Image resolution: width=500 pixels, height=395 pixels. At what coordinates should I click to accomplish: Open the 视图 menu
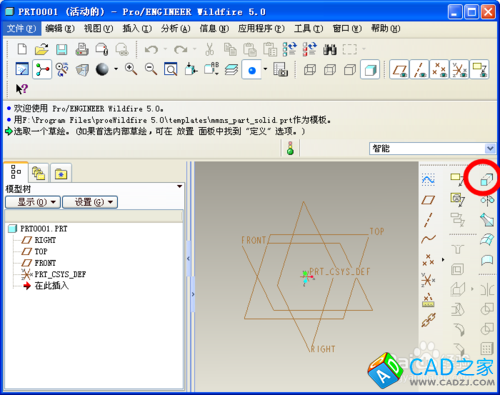99,29
